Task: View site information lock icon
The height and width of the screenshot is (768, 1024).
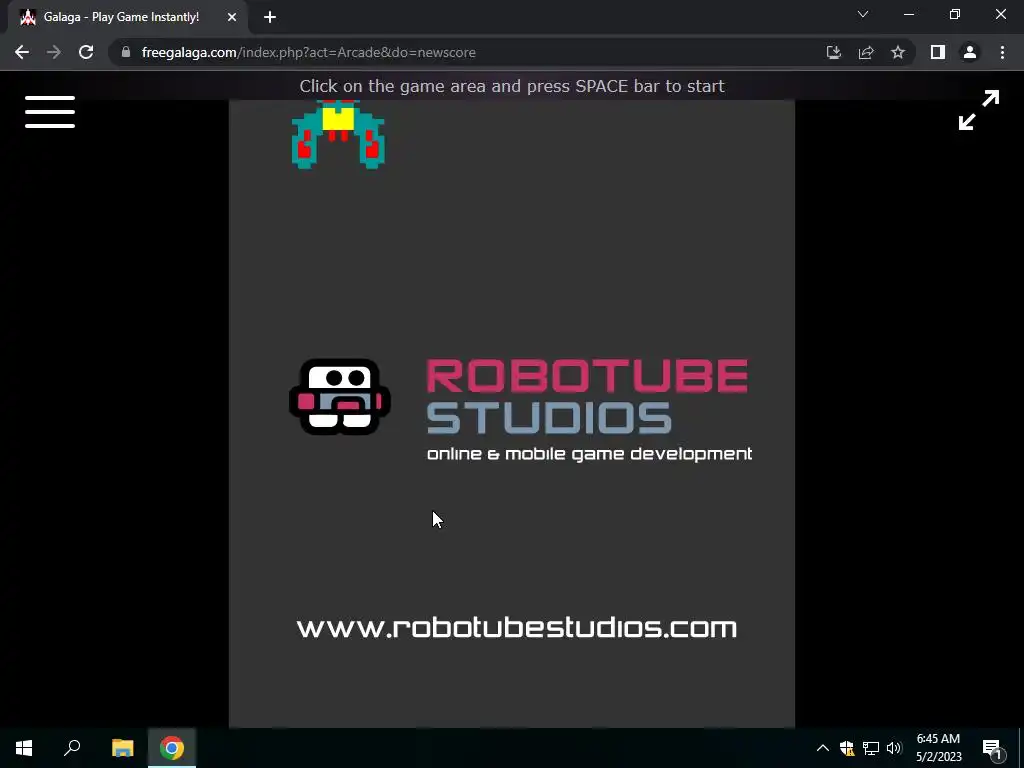Action: [126, 52]
